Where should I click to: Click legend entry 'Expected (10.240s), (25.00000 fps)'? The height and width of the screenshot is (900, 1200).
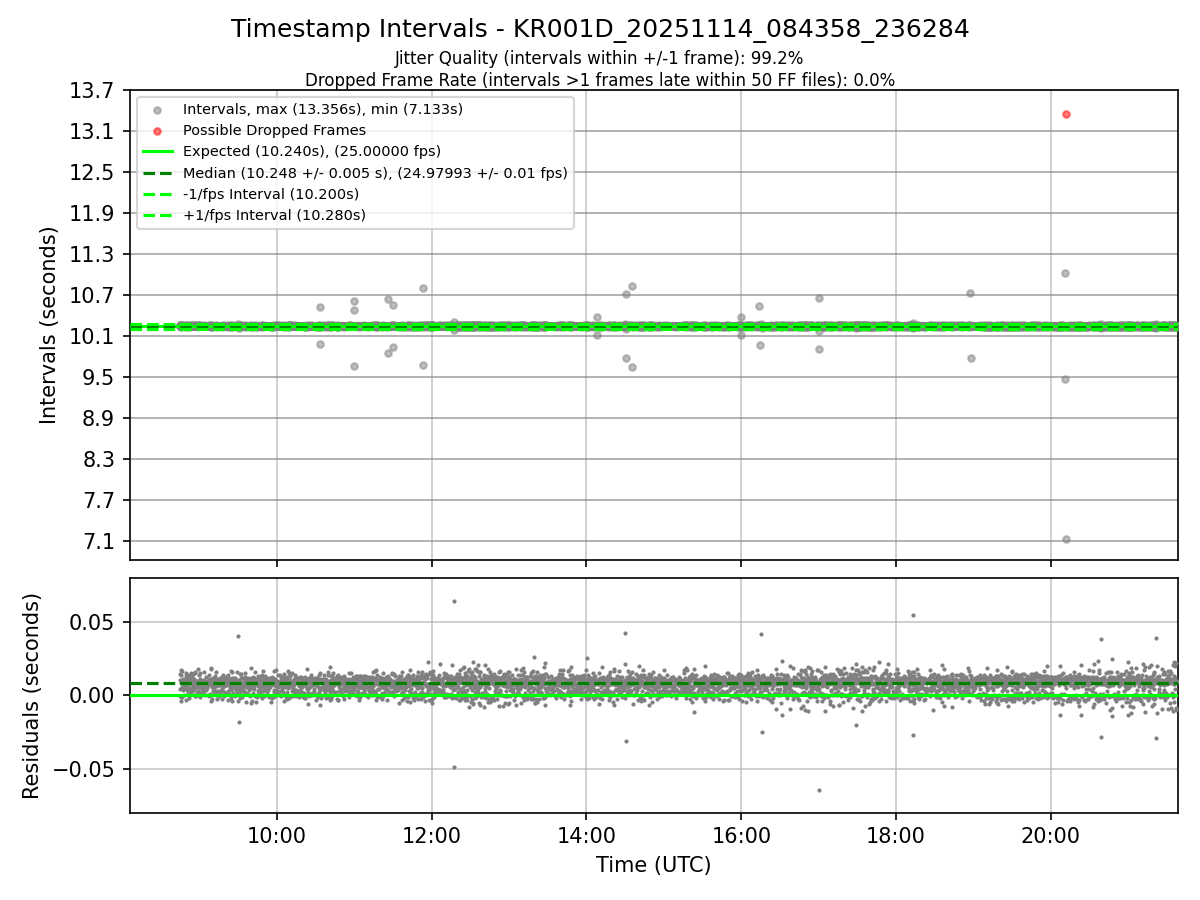point(312,151)
